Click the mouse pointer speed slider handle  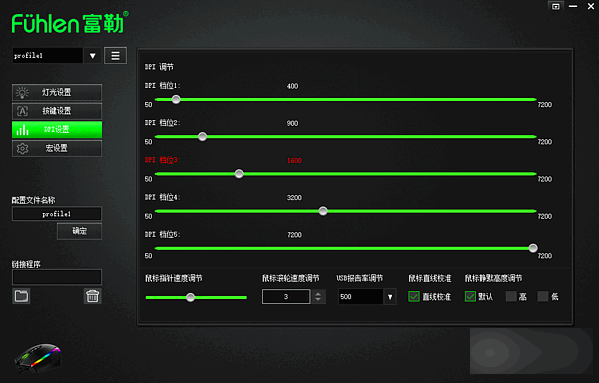point(190,297)
